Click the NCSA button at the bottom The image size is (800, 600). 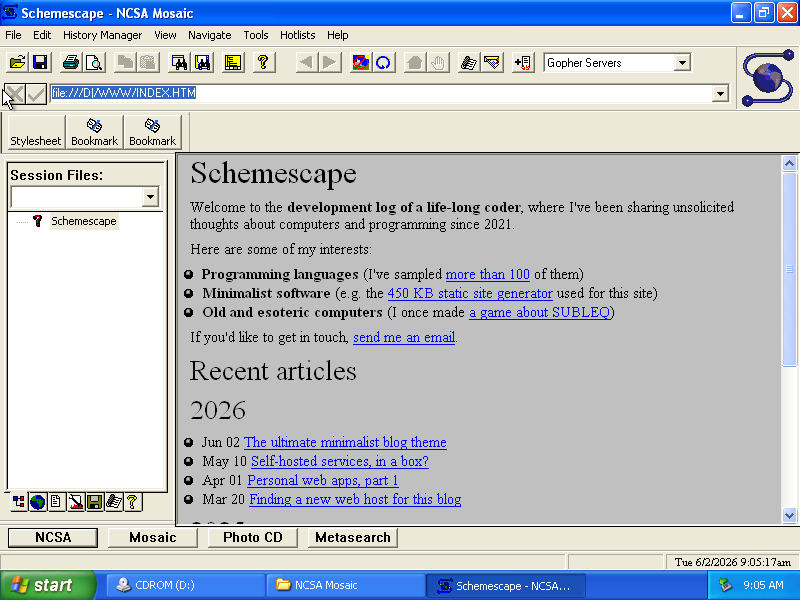53,538
